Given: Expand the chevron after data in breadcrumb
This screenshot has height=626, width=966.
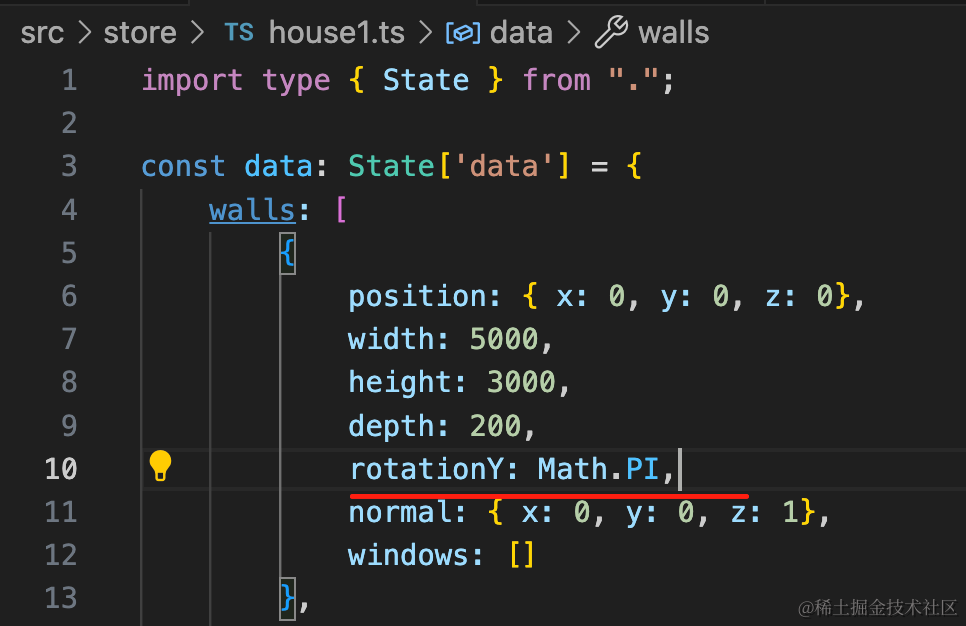Looking at the screenshot, I should tap(574, 33).
